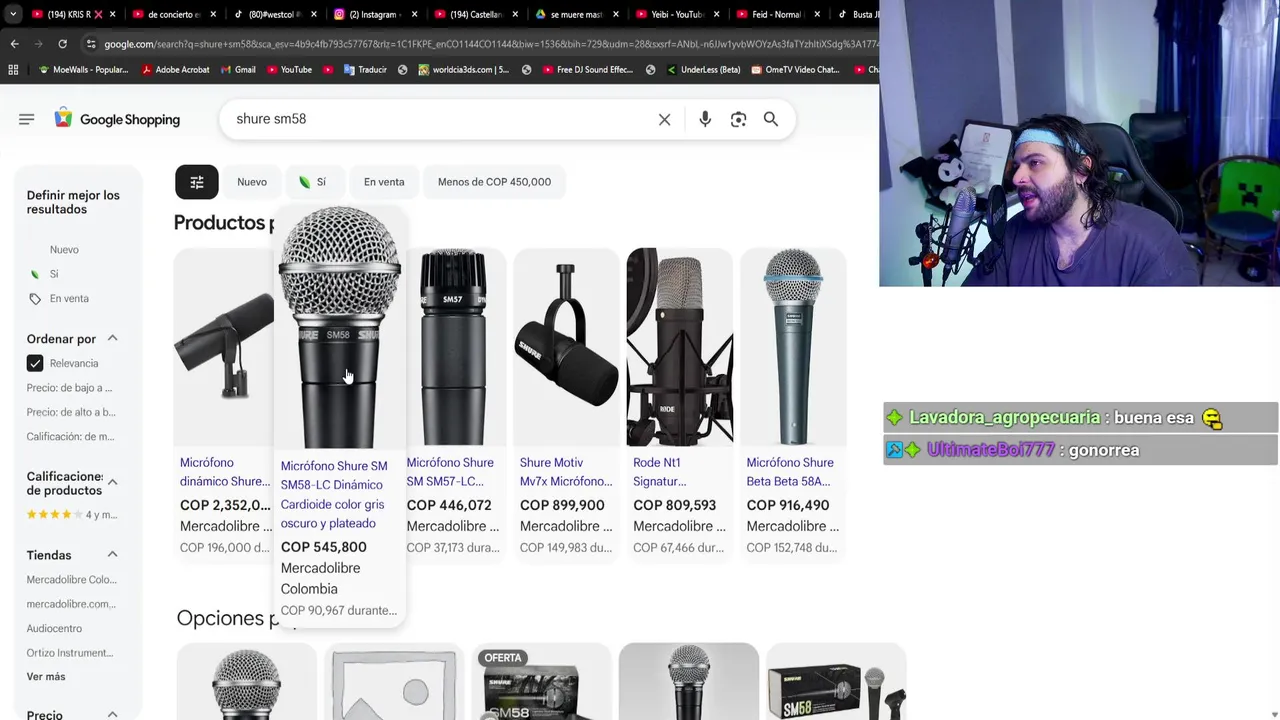Click the COP 899,900 price
Image resolution: width=1280 pixels, height=720 pixels.
pos(562,505)
